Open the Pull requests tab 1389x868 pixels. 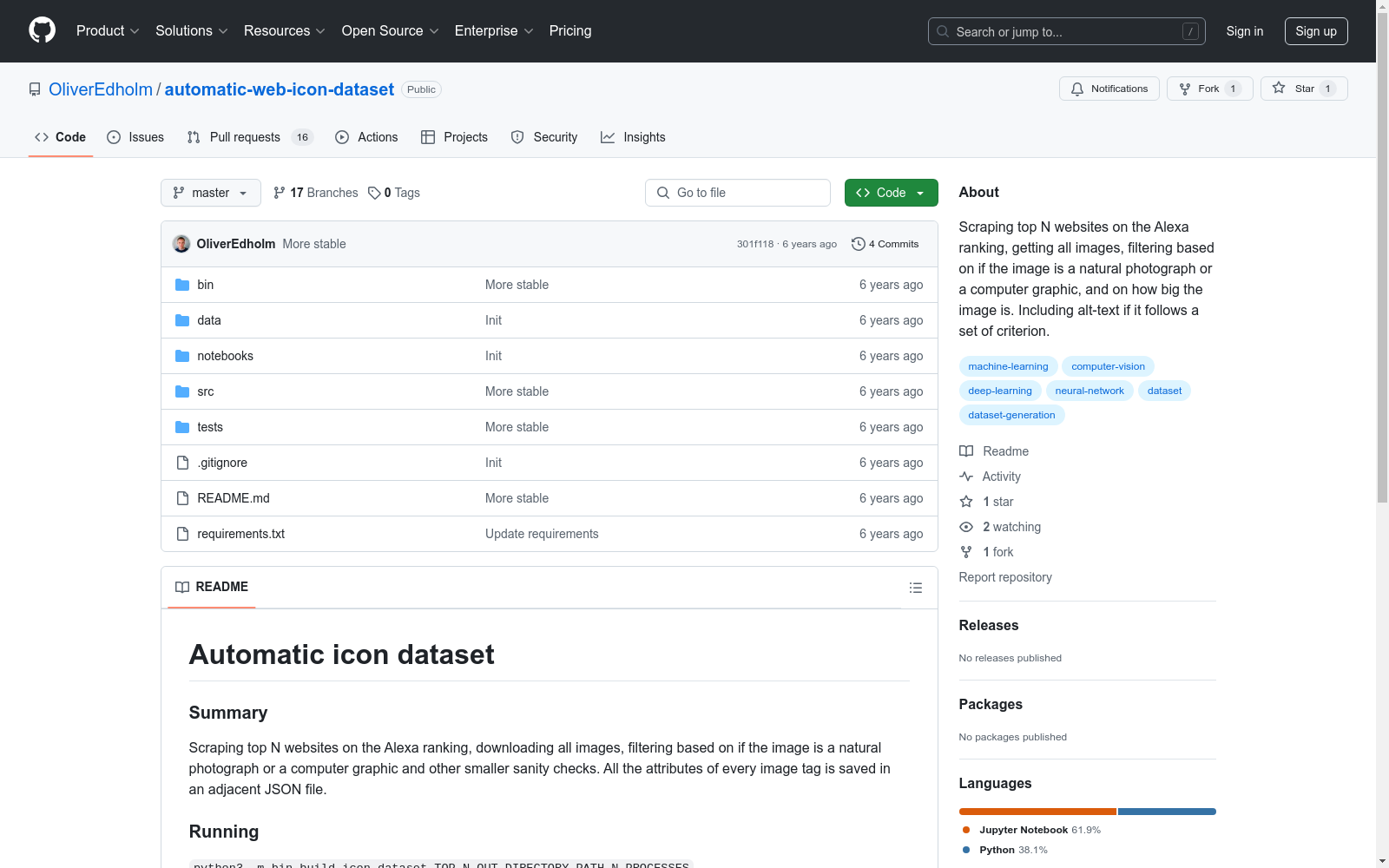tap(250, 137)
